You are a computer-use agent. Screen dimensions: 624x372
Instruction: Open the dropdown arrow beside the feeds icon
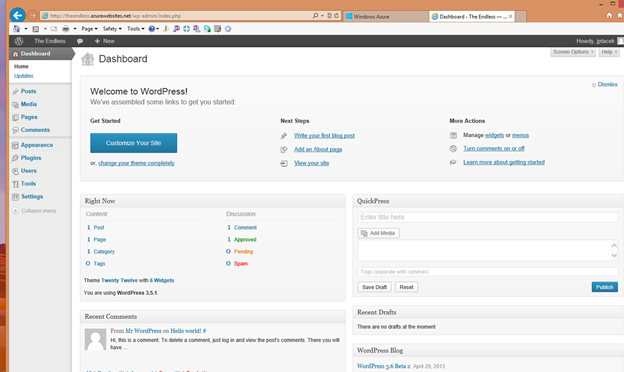tap(45, 29)
